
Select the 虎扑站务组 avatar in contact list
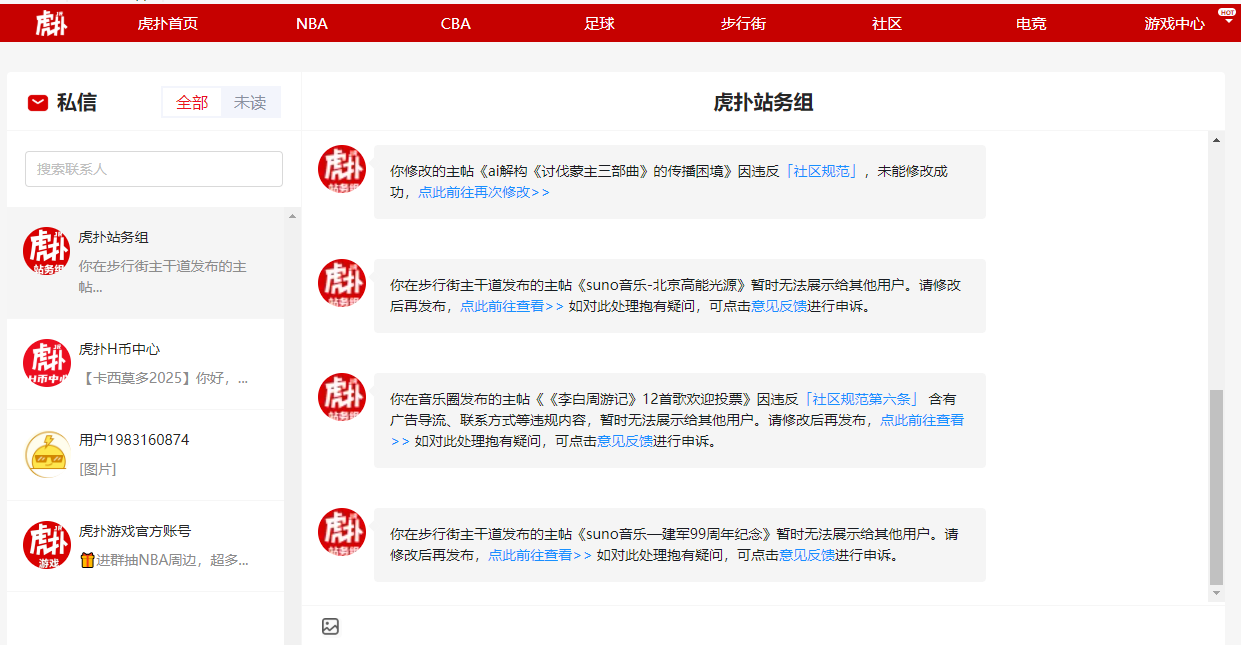tap(47, 251)
